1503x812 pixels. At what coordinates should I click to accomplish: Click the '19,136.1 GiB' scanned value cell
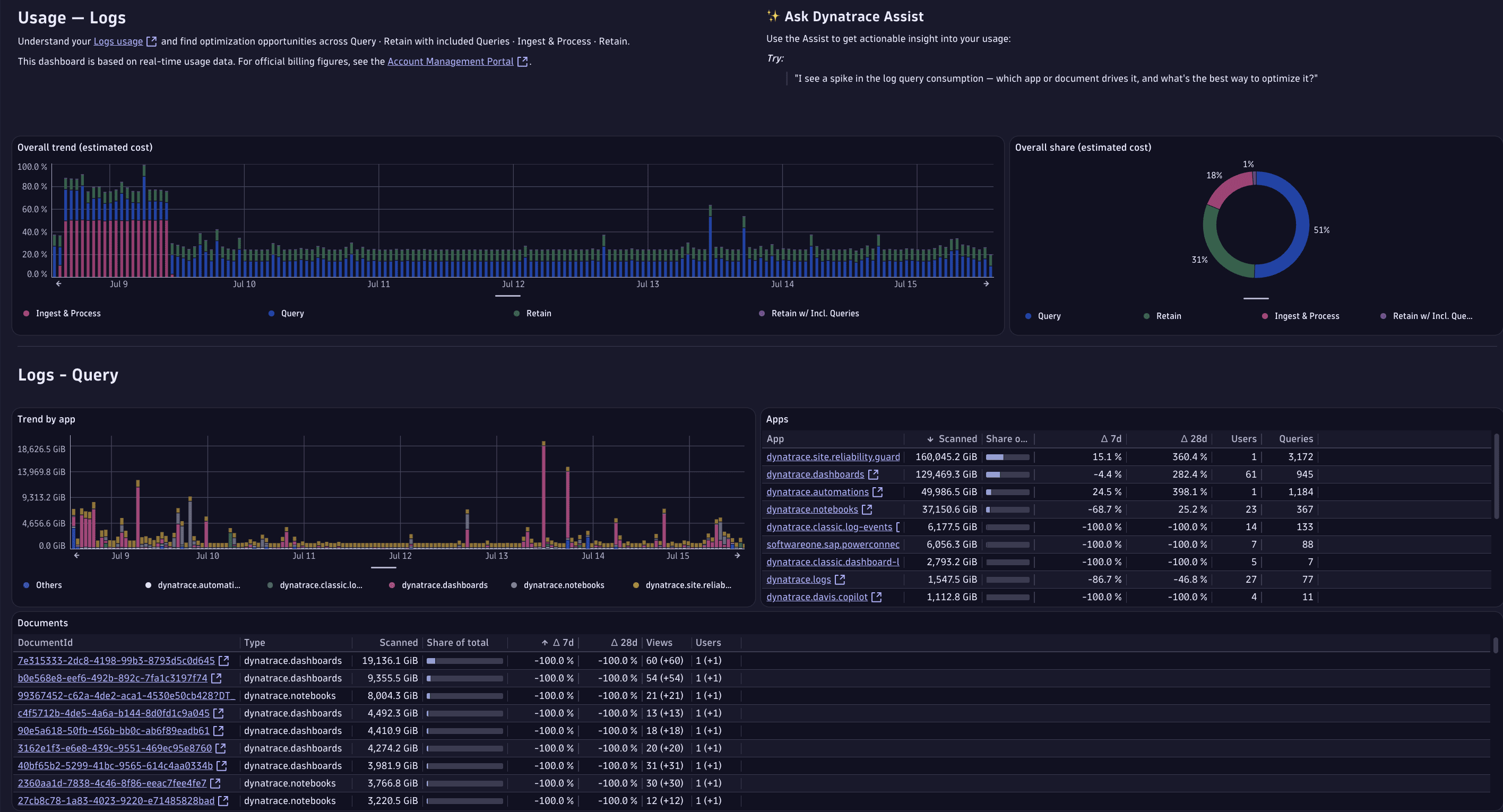pyautogui.click(x=390, y=660)
